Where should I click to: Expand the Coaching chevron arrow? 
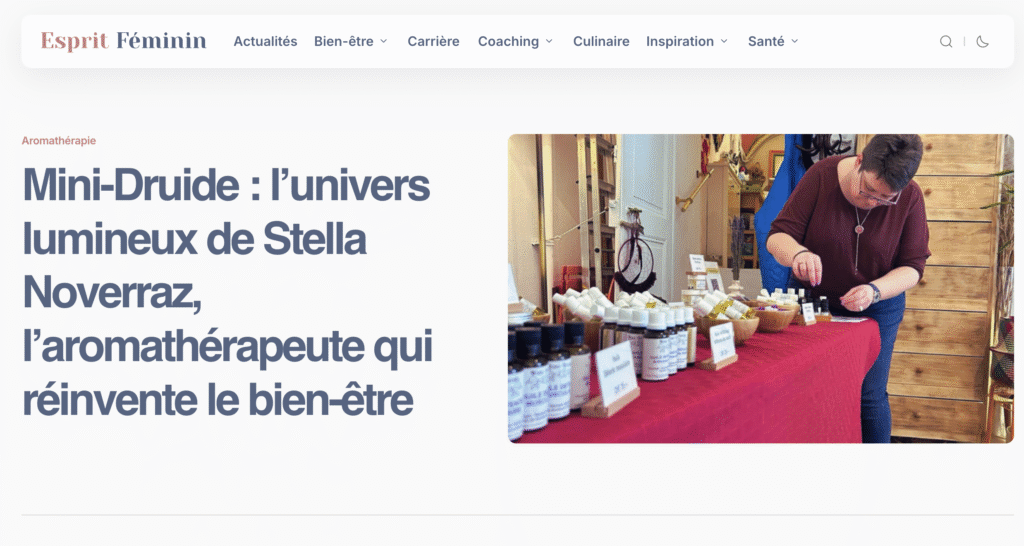coord(549,41)
